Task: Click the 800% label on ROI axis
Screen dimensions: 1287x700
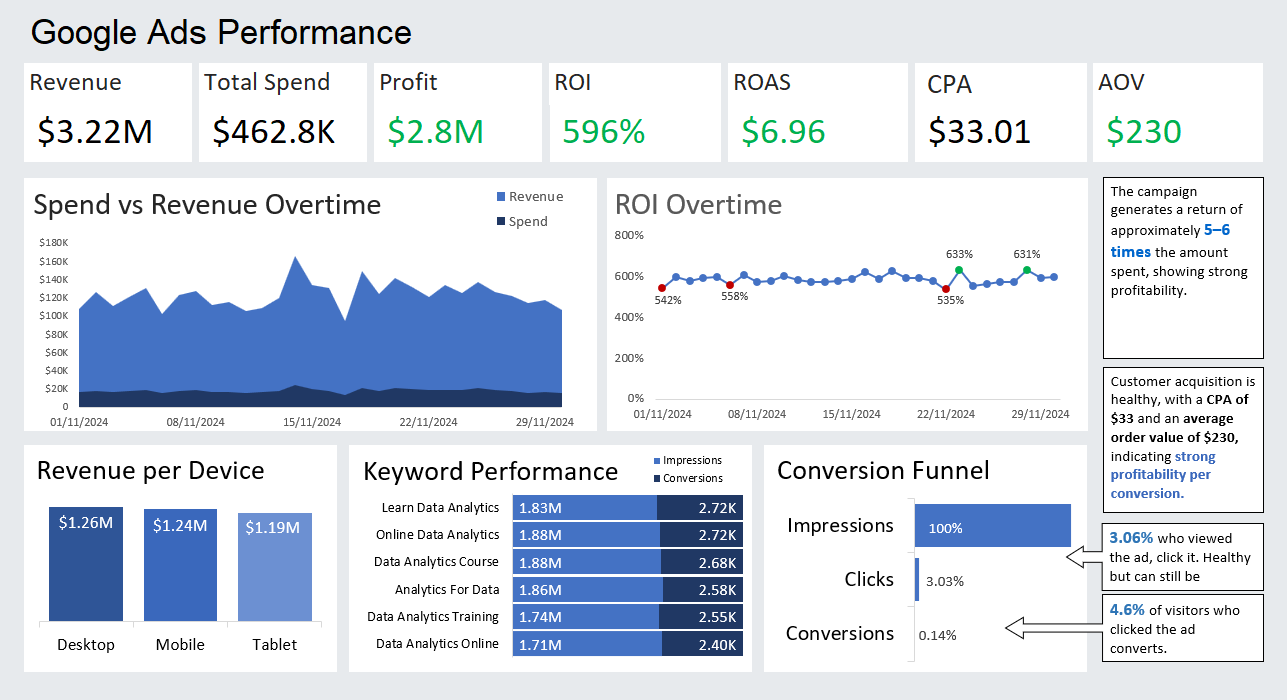Action: (x=629, y=235)
